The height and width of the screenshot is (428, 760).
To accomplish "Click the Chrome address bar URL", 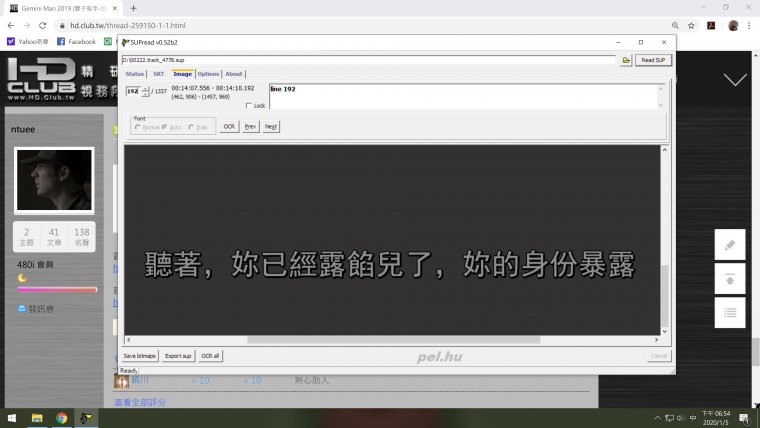I will (x=128, y=25).
